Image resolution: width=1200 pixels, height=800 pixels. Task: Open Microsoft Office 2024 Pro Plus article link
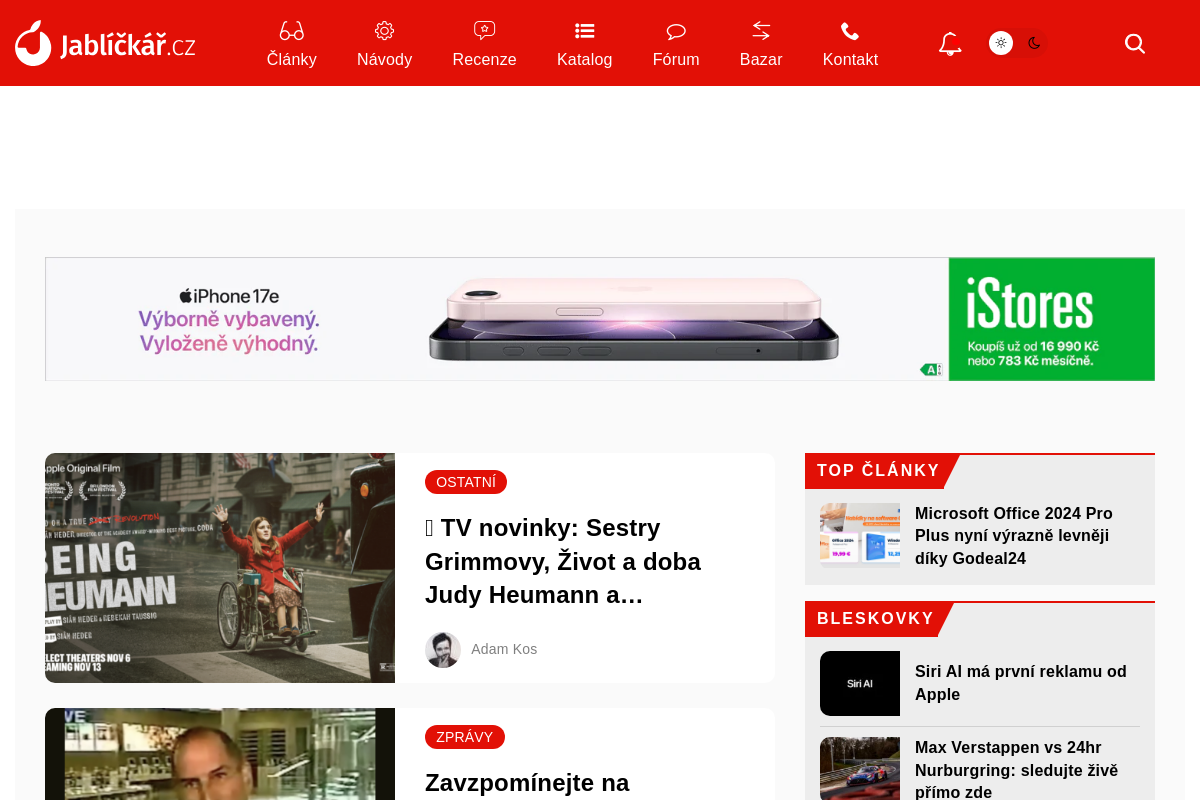pyautogui.click(x=1014, y=536)
